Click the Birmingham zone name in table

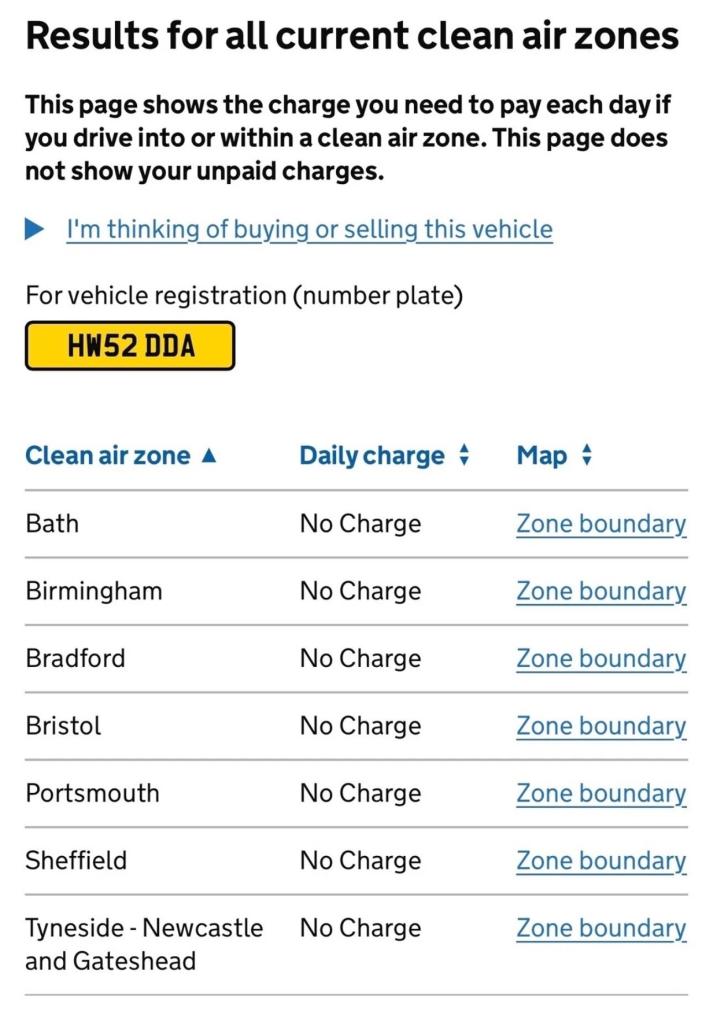pos(94,591)
